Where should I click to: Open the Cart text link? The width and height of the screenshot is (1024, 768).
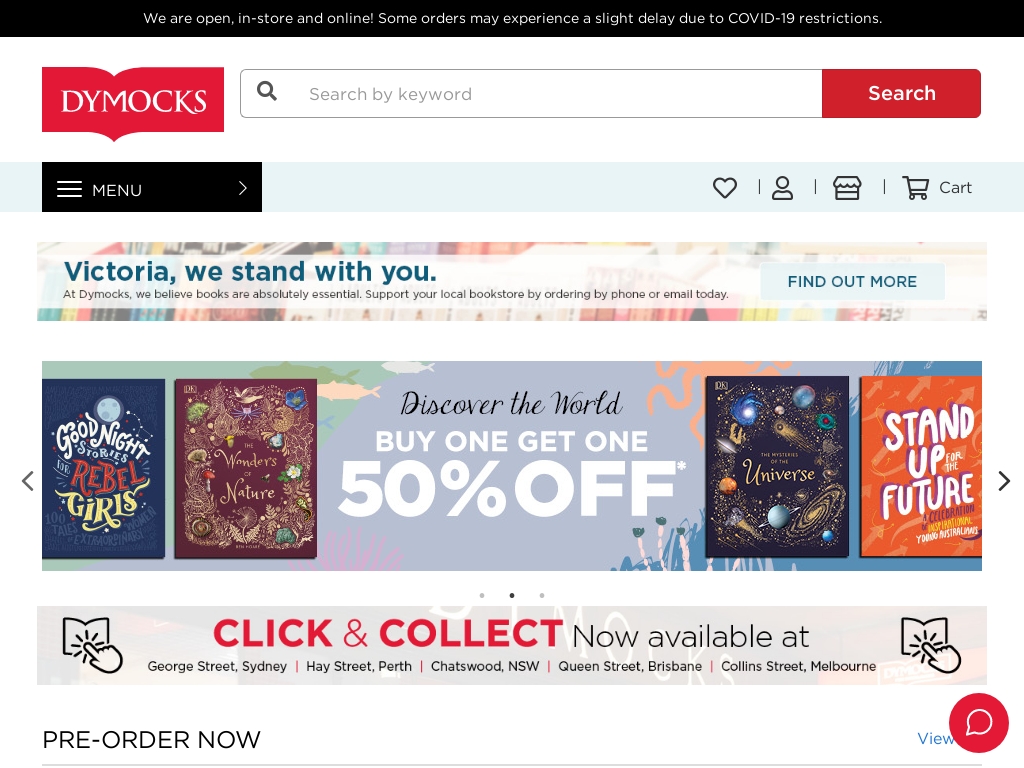955,188
